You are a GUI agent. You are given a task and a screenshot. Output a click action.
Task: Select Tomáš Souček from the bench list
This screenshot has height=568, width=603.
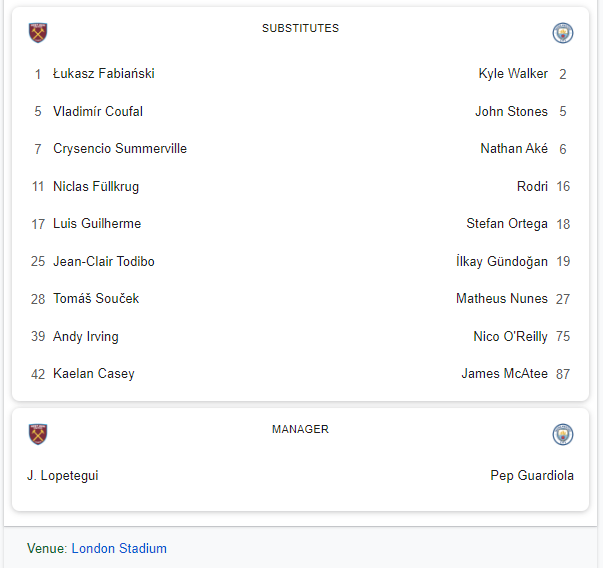click(x=96, y=299)
